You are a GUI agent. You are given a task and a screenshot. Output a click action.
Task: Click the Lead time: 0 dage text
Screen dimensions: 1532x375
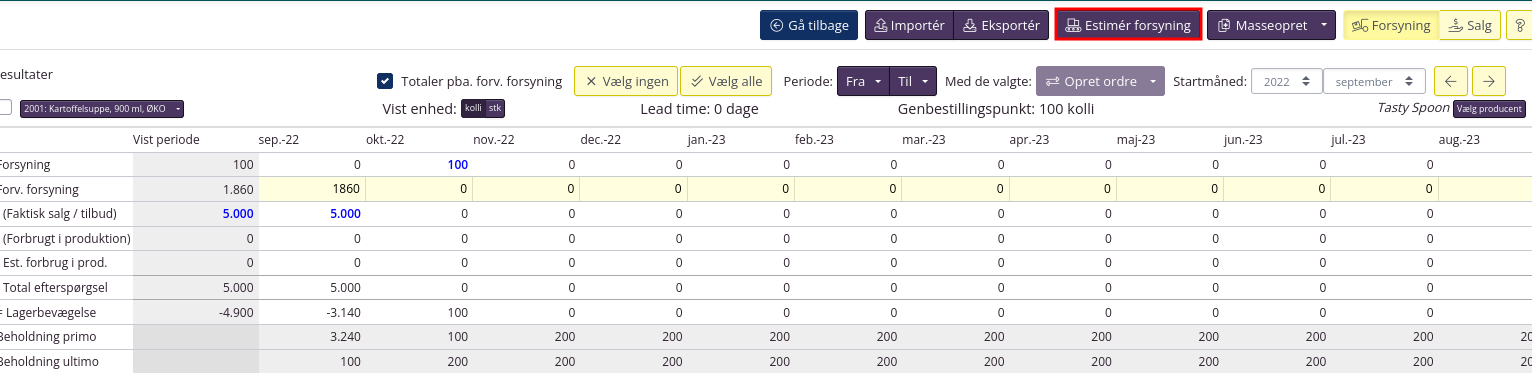(699, 108)
